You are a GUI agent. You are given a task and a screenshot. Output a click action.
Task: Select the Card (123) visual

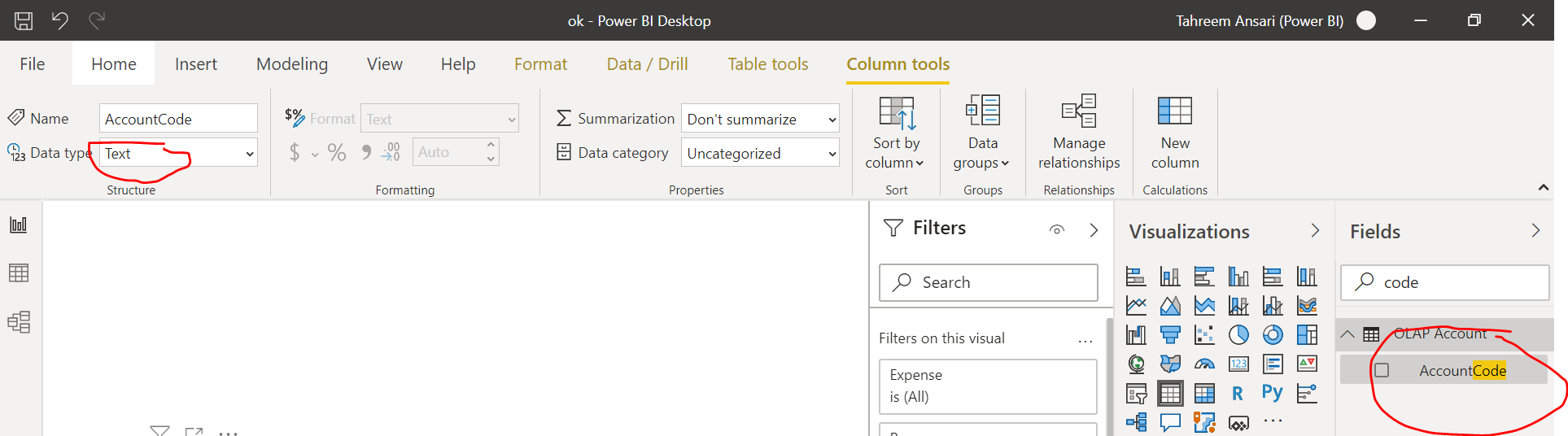click(x=1238, y=364)
